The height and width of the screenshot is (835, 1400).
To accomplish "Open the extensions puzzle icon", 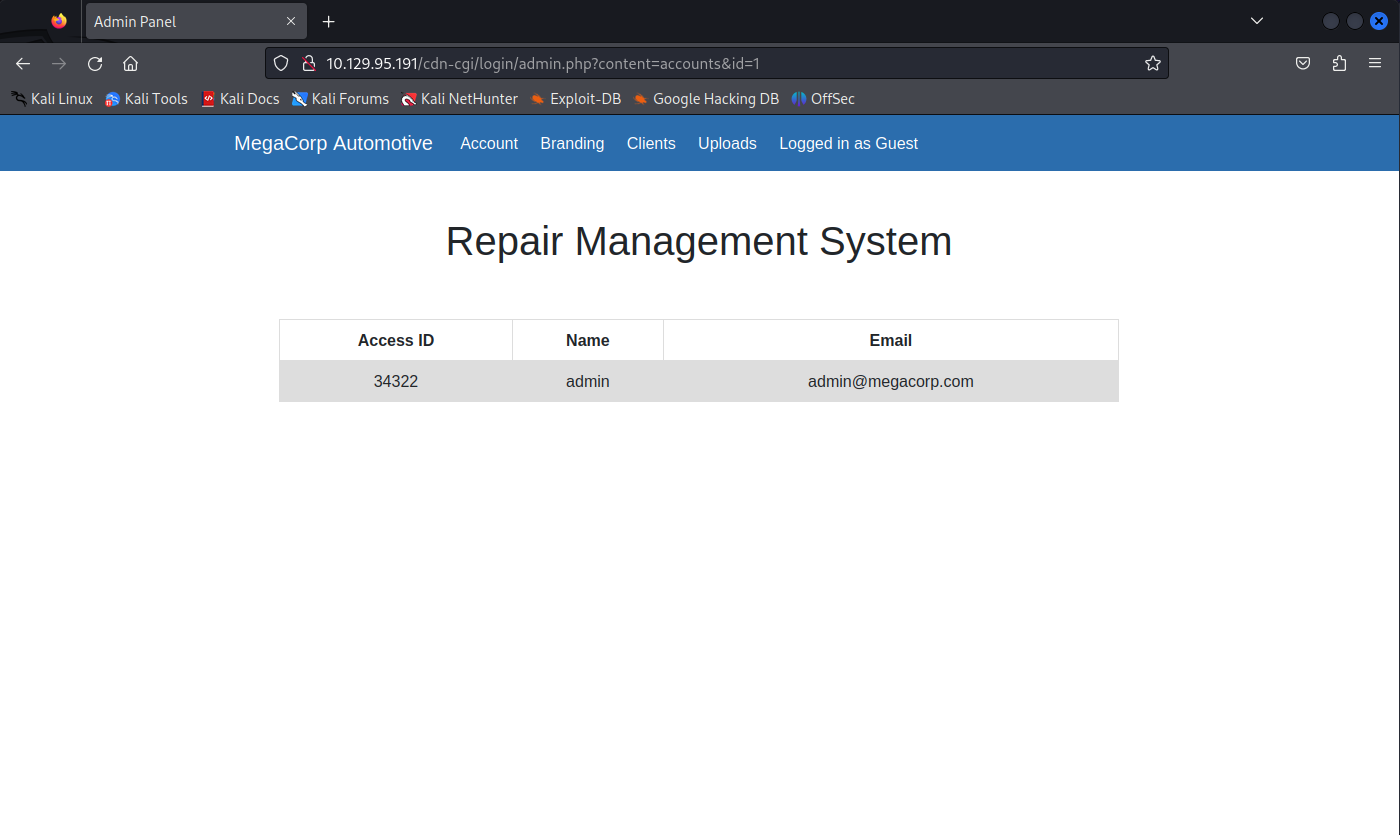I will click(x=1339, y=63).
